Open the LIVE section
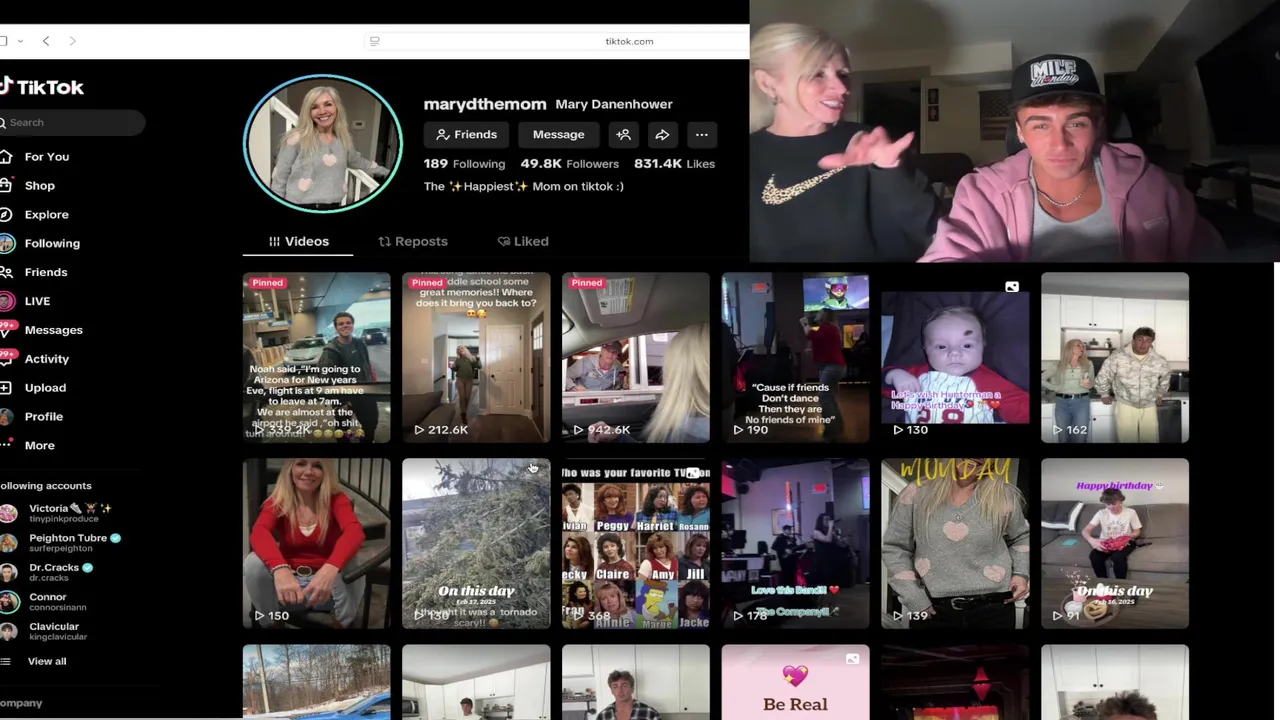Screen dimensions: 1280x720 [36, 301]
